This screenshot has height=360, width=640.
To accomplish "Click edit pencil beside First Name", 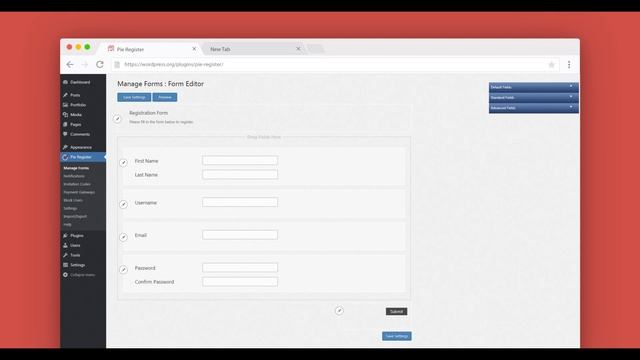I will tap(123, 163).
